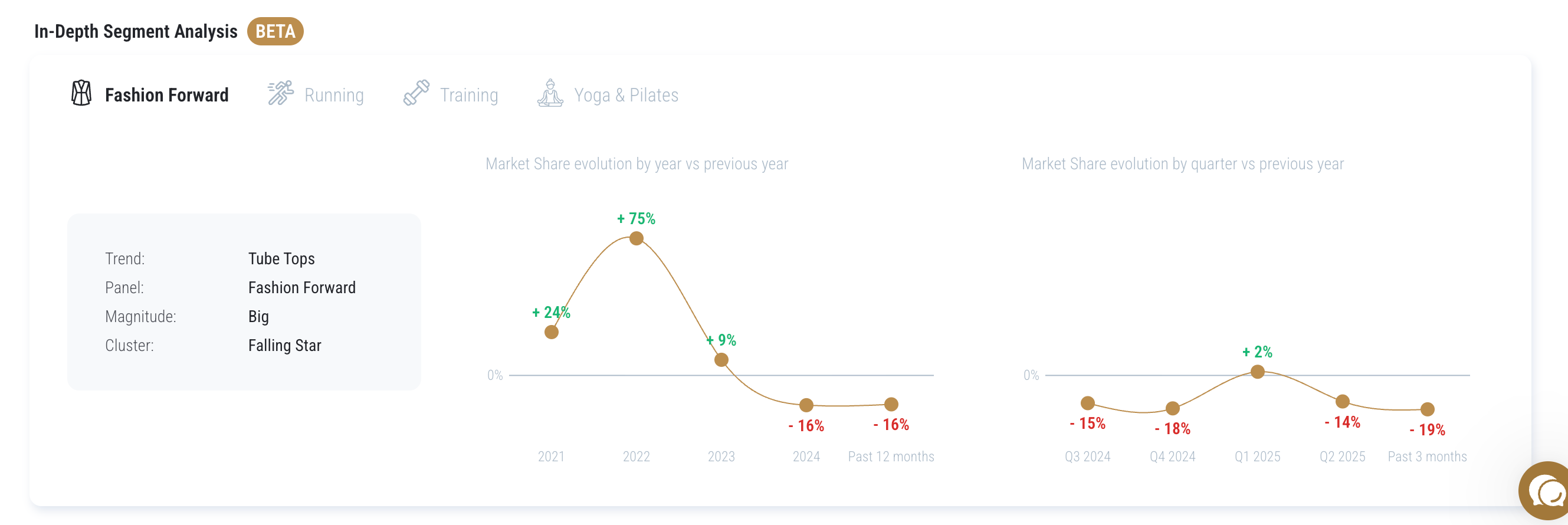1568x525 pixels.
Task: Switch to the Training tab
Action: point(469,95)
